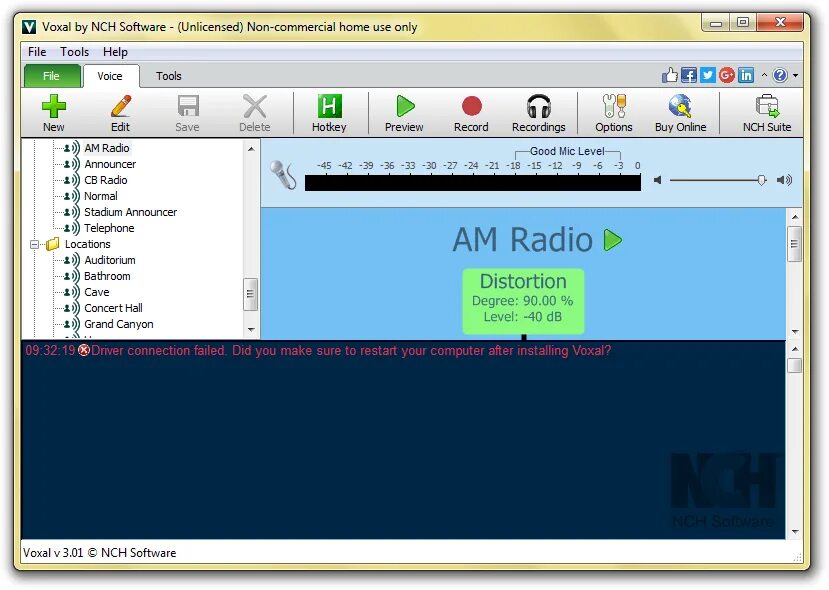The height and width of the screenshot is (590, 829).
Task: Select the Stadium Announcer voice
Action: (131, 212)
